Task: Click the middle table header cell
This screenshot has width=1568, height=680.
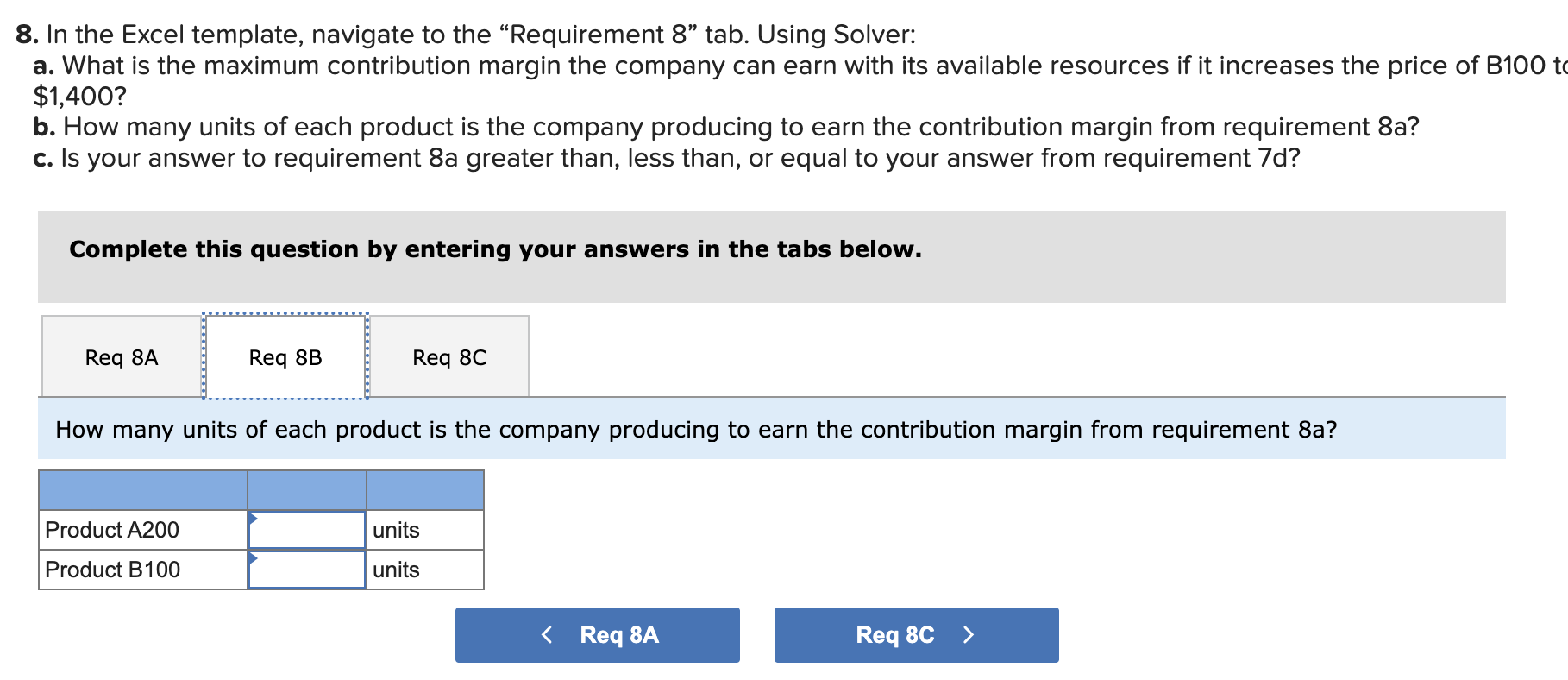Action: 307,490
